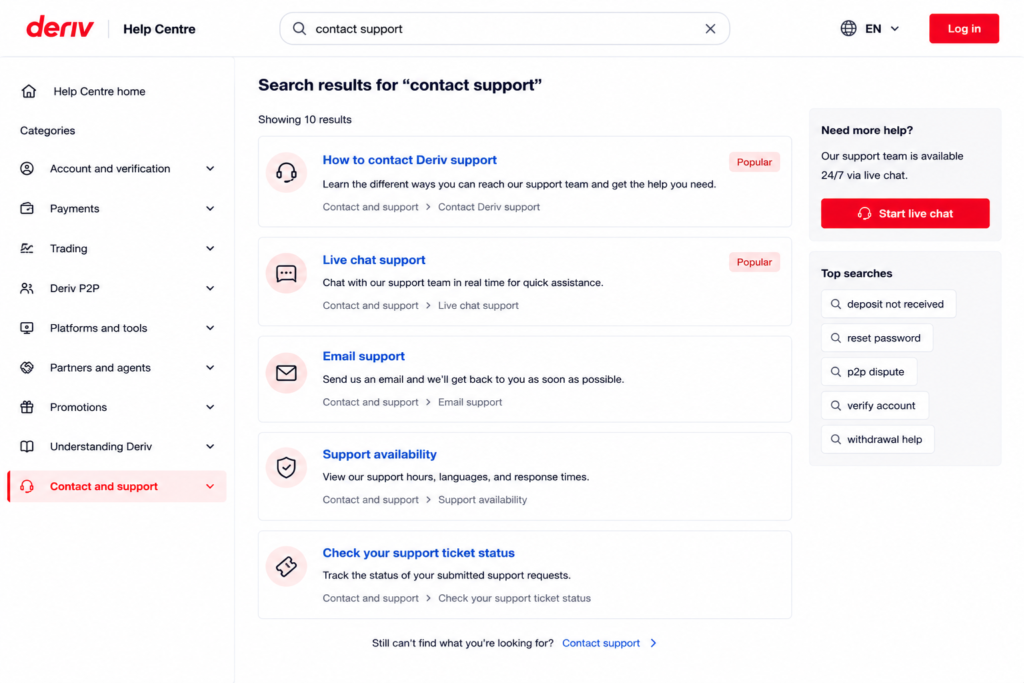Viewport: 1024px width, 683px height.
Task: Select the Contact and support category label
Action: [x=104, y=486]
